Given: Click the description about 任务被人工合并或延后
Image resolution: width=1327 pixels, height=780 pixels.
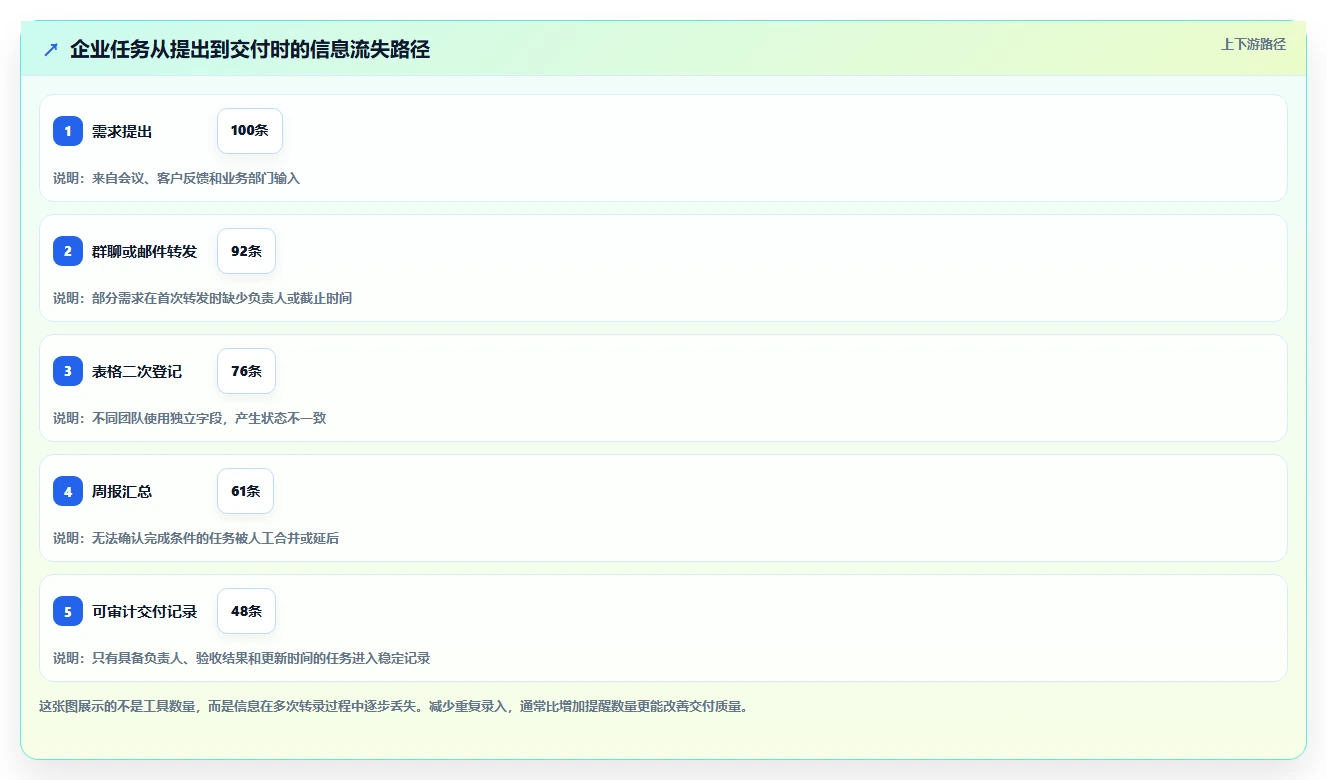Looking at the screenshot, I should (196, 538).
